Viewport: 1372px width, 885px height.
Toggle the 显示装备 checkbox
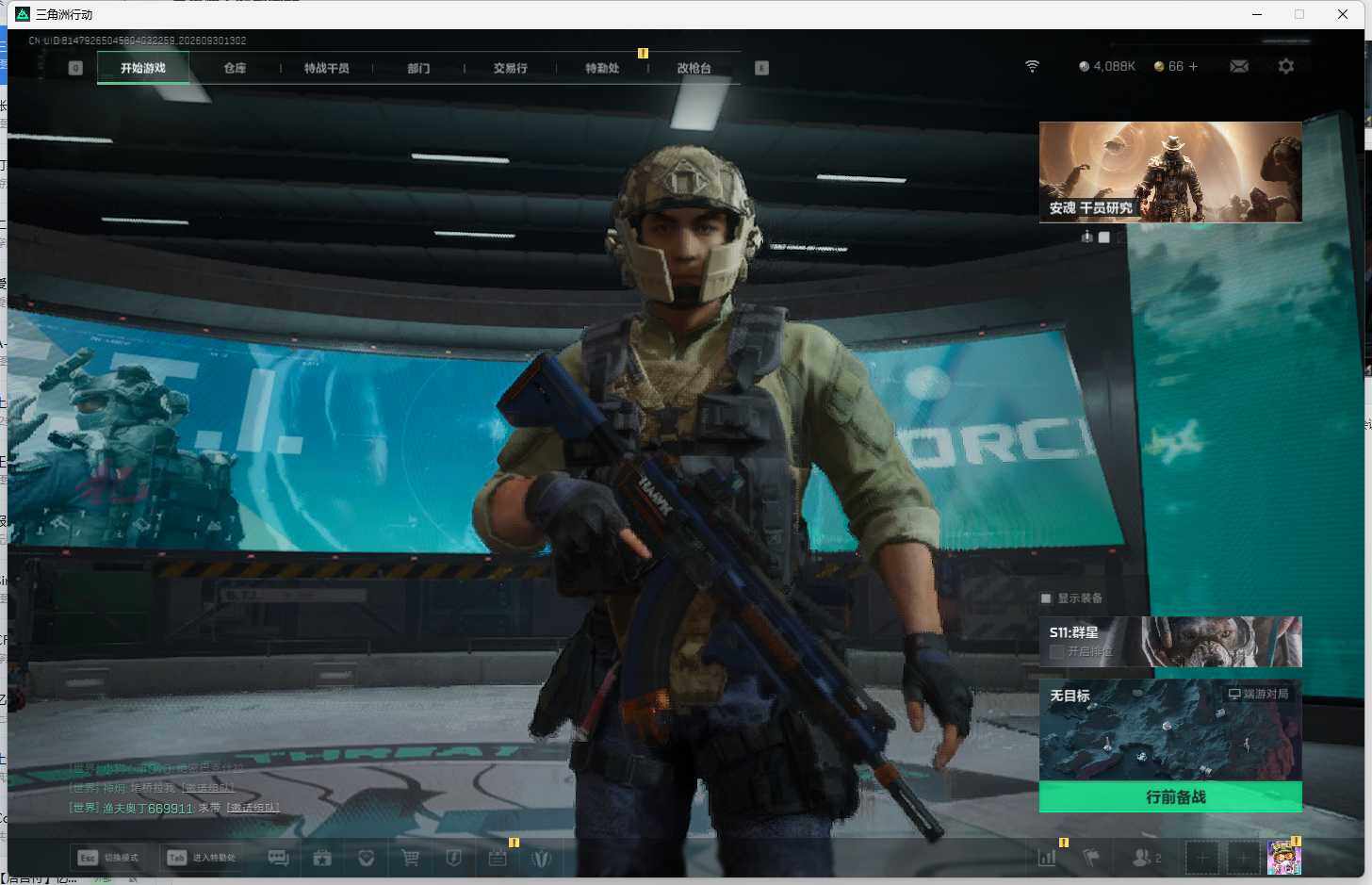click(1046, 598)
